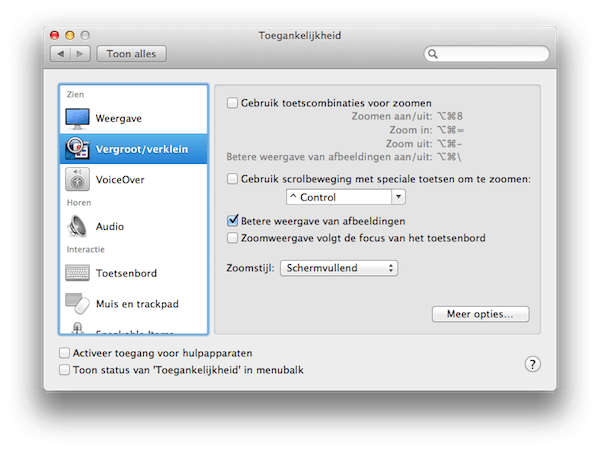This screenshot has height=451, width=600.
Task: Enable scrolbeweging met speciale toetsen checkbox
Action: click(232, 179)
